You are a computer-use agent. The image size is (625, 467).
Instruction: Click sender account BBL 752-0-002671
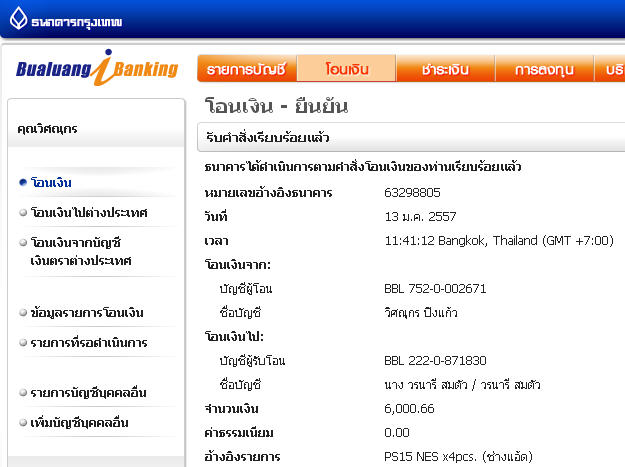[435, 288]
